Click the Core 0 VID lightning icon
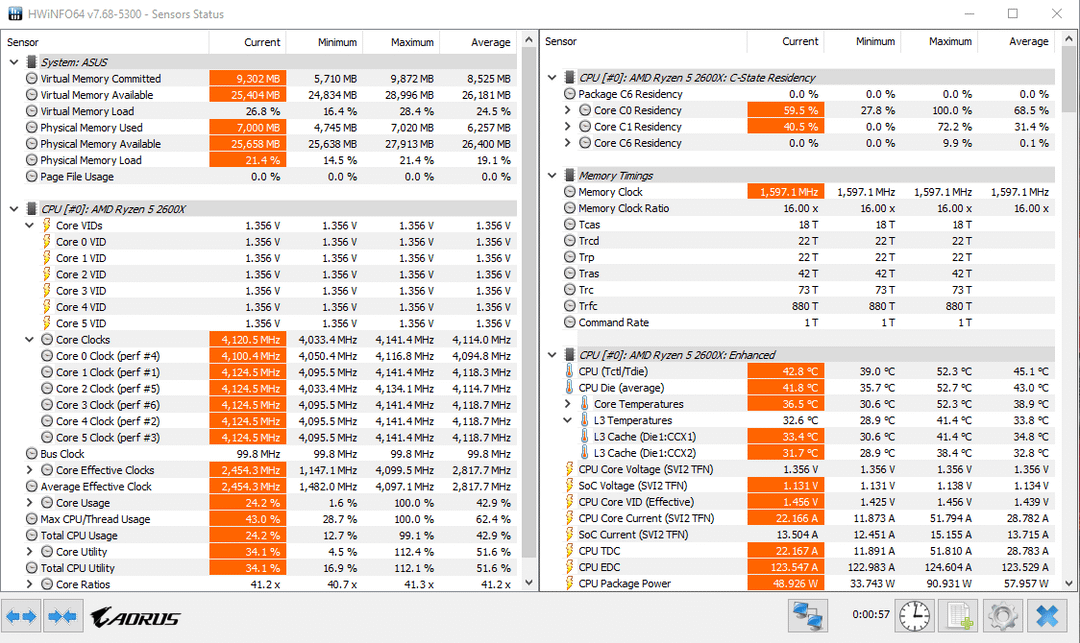 coord(47,242)
